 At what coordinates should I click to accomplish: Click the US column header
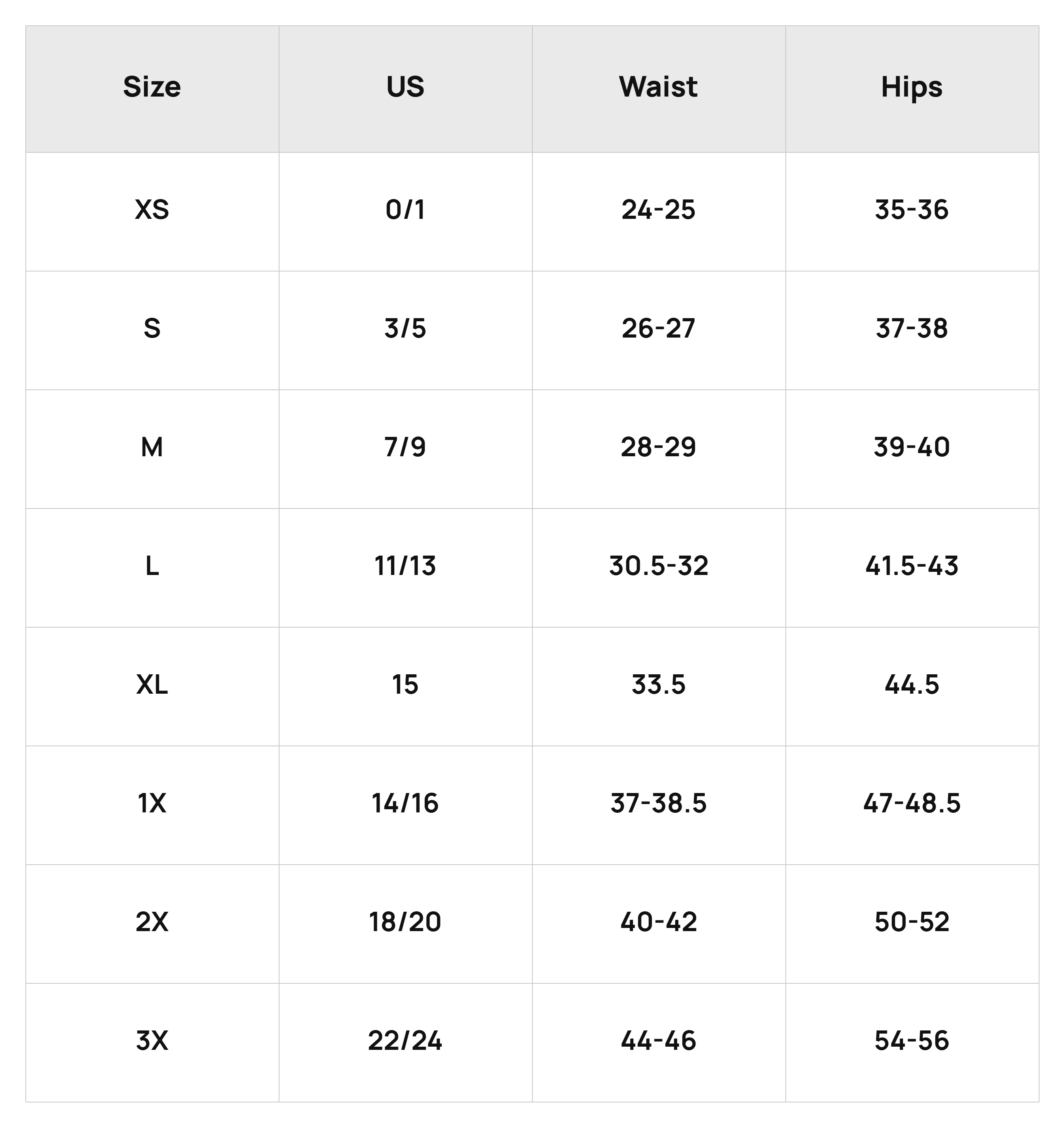[x=405, y=87]
